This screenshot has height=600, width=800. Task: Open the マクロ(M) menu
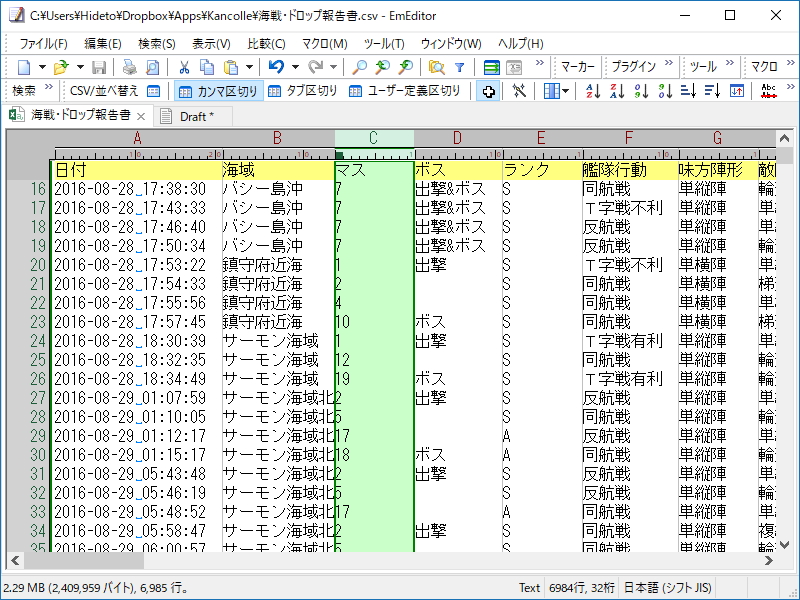coord(324,44)
